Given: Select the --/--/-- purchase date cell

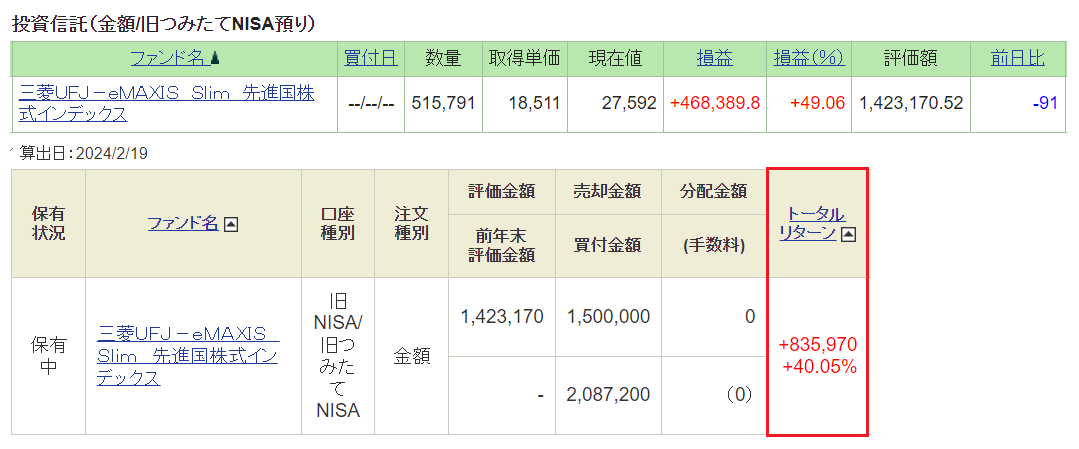Looking at the screenshot, I should (x=371, y=104).
